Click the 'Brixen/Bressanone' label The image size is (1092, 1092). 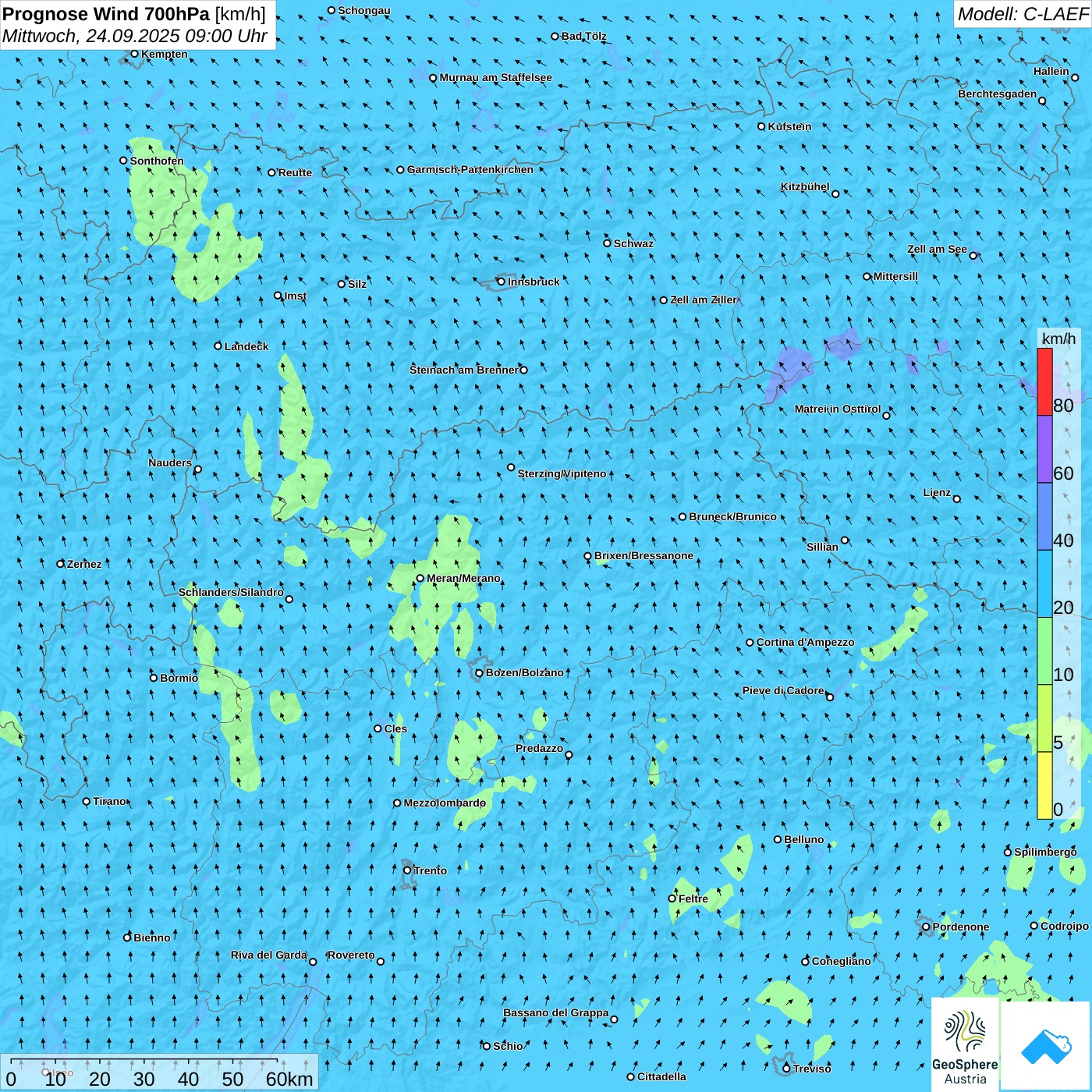(644, 555)
